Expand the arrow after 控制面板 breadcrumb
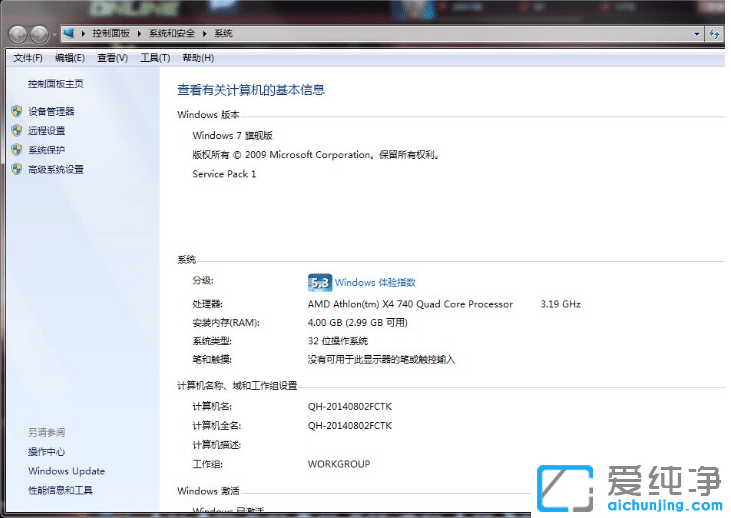The image size is (731, 518). coord(139,34)
